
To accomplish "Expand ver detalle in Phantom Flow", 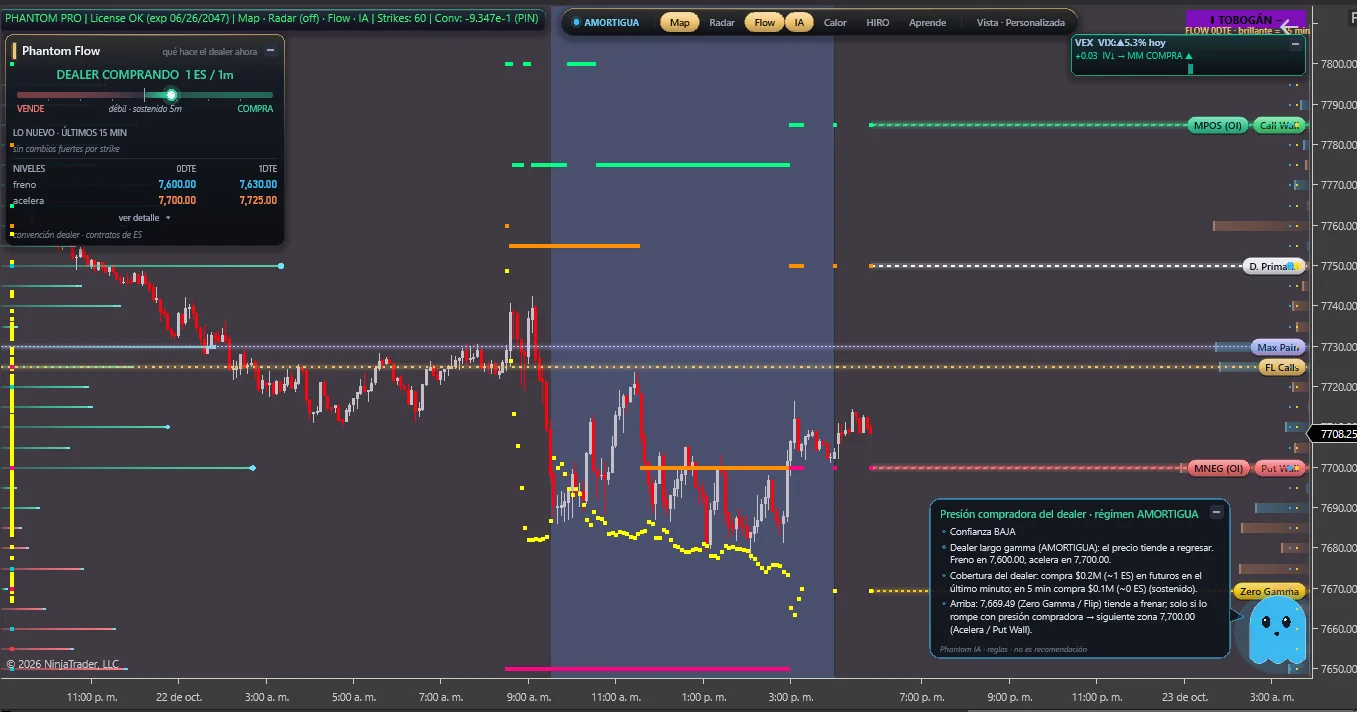I will pyautogui.click(x=144, y=217).
